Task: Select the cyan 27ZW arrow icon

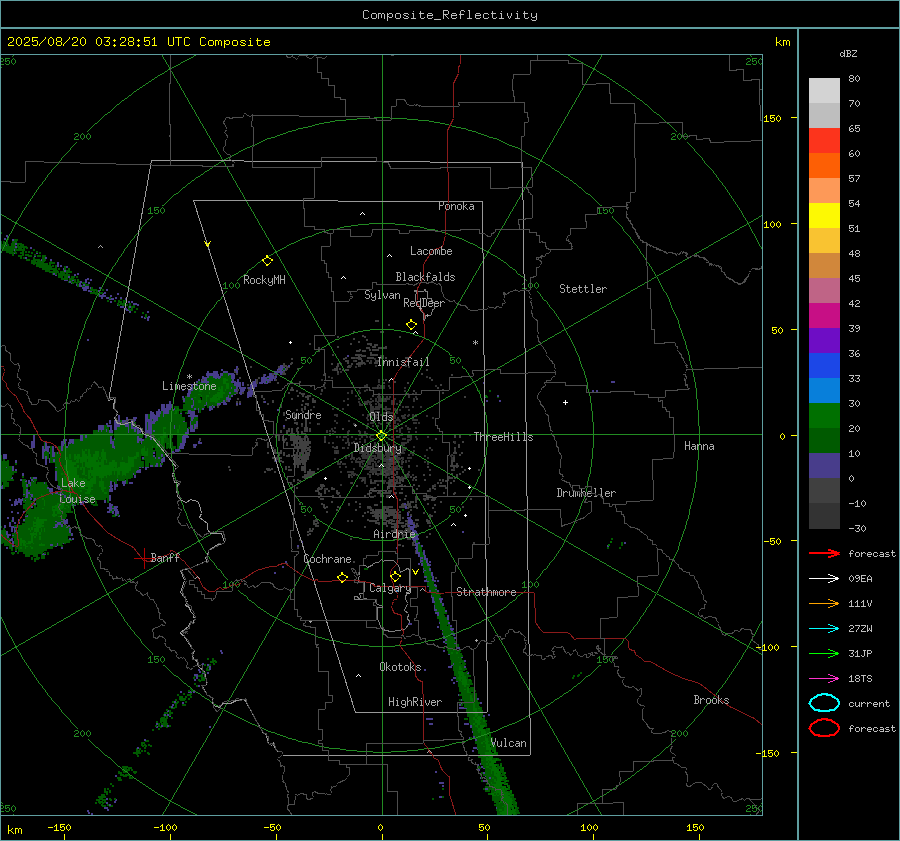Action: [x=824, y=629]
